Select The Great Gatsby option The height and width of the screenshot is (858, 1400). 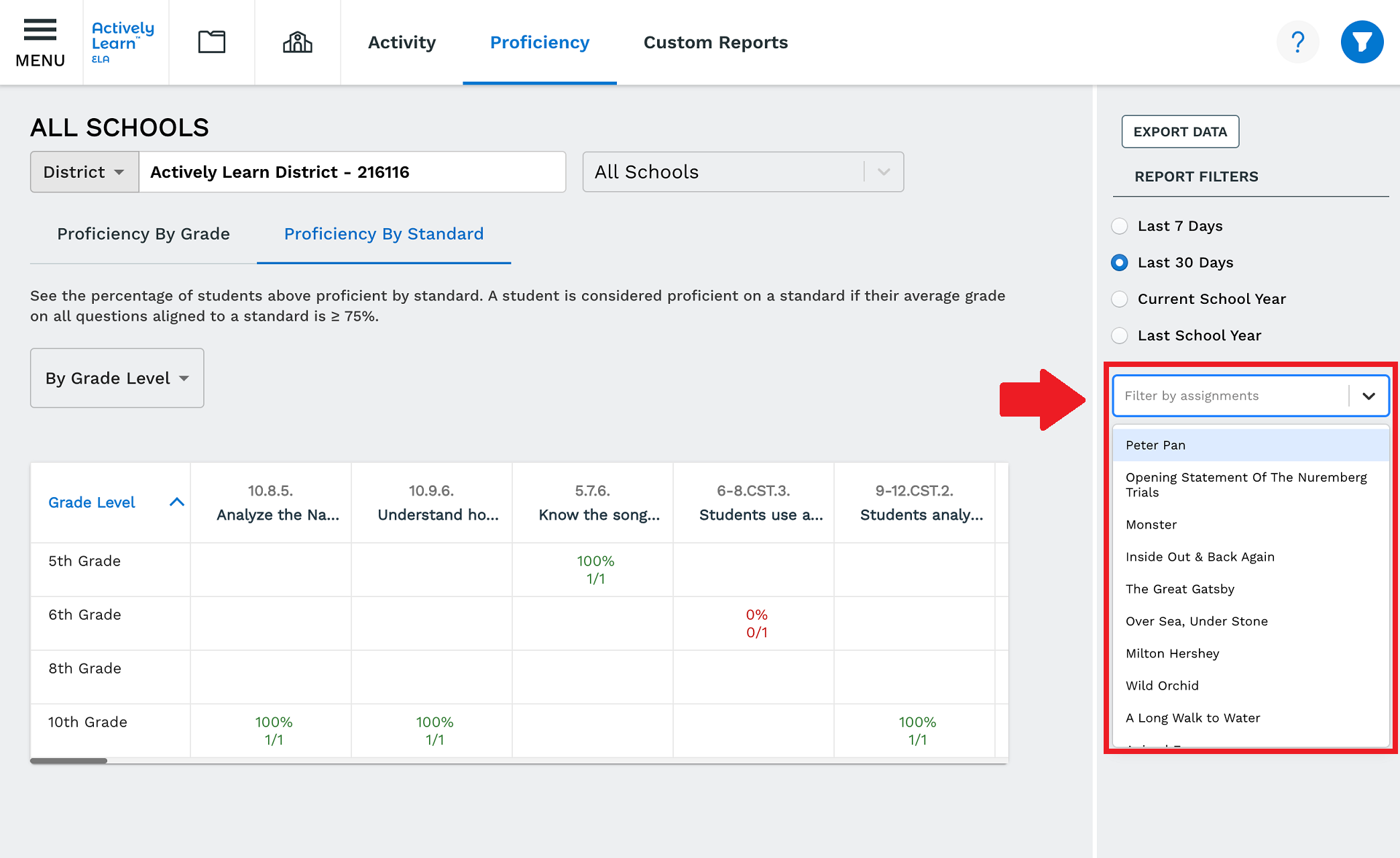tap(1250, 589)
